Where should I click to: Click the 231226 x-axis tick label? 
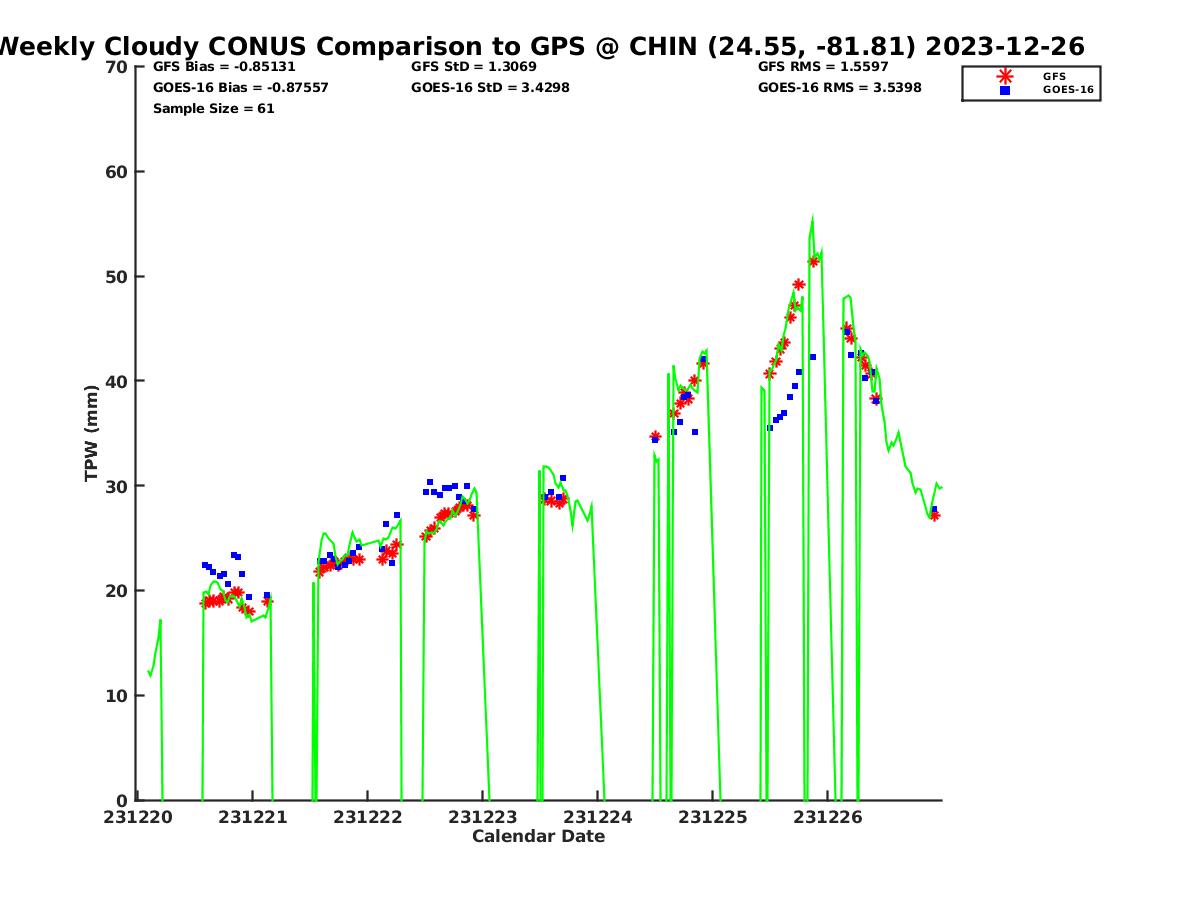828,817
